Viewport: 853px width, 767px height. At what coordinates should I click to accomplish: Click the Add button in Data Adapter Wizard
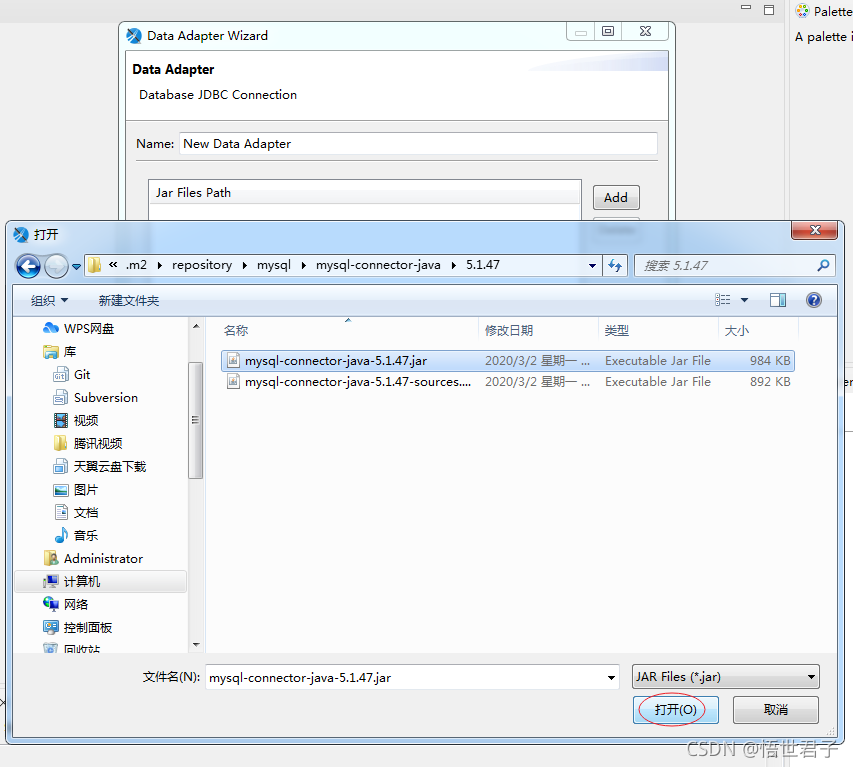616,197
